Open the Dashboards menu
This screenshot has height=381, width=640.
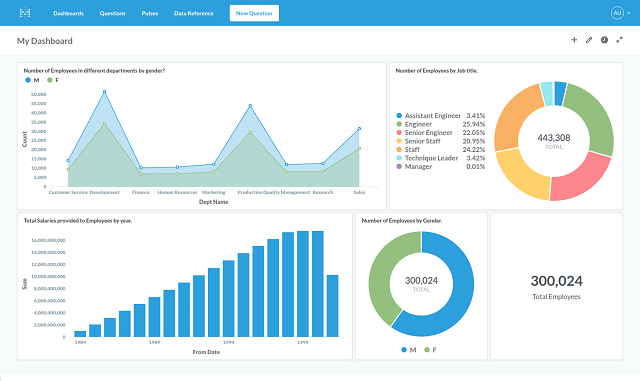69,13
